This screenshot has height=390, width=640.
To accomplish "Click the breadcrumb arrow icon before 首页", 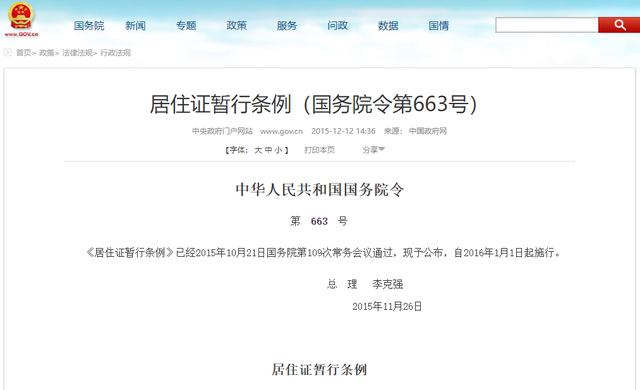I will coord(8,52).
